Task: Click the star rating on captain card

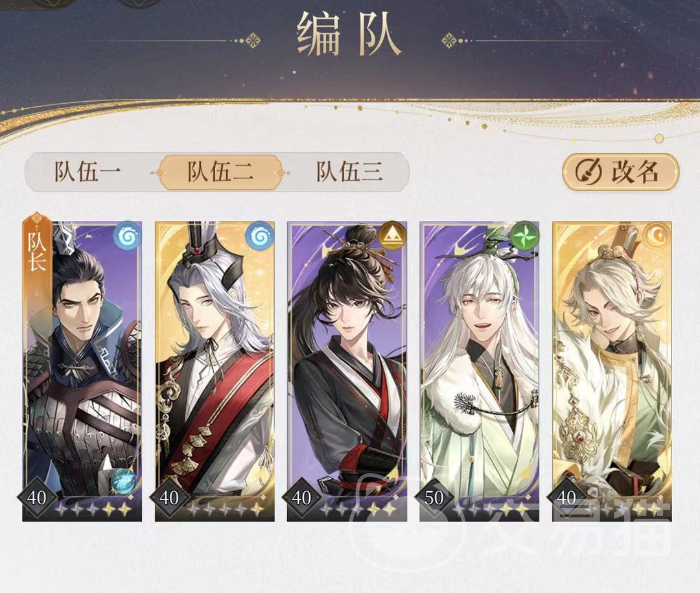Action: click(x=93, y=509)
